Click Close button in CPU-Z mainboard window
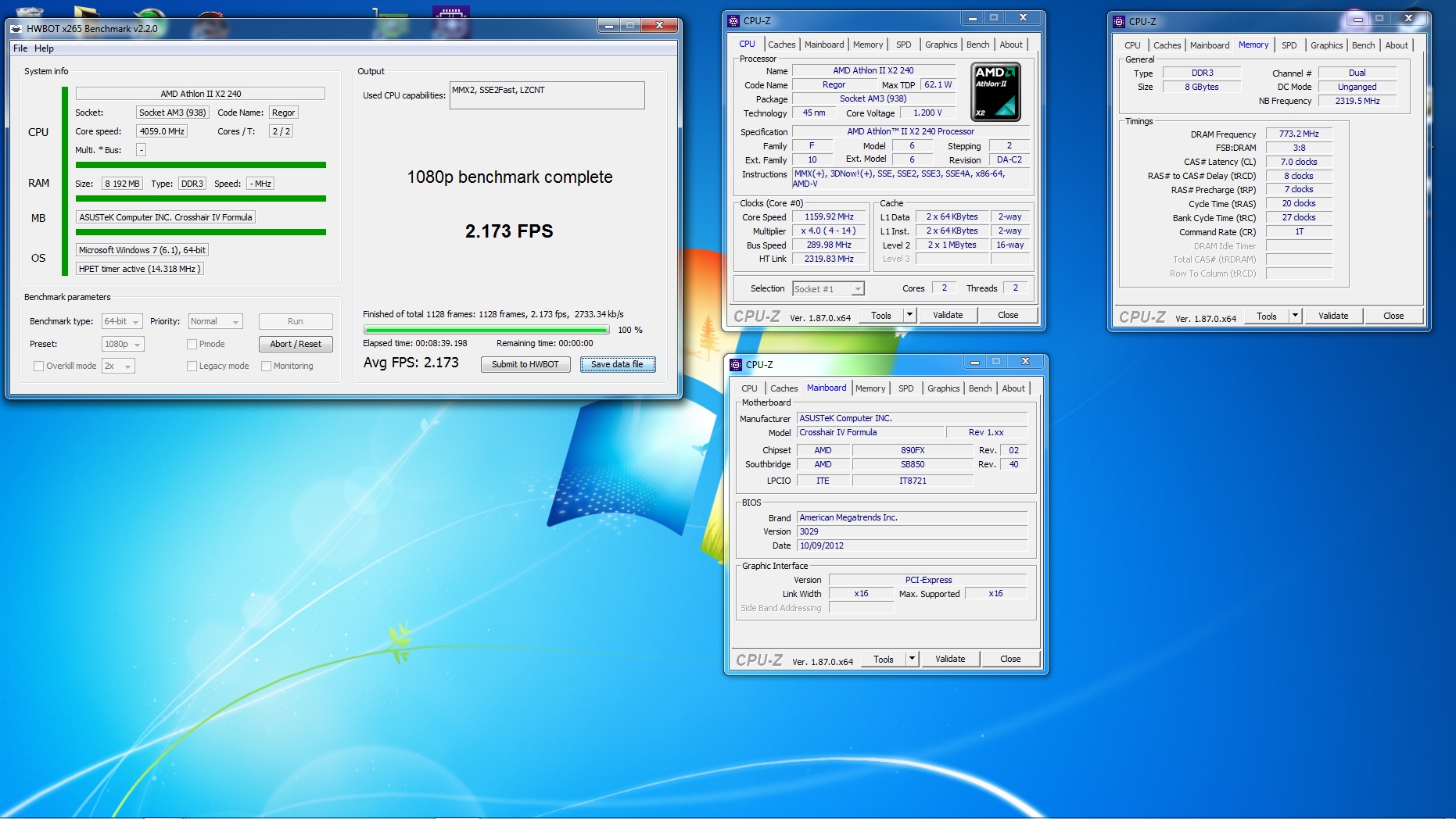Screen dimensions: 1456x819 pos(1010,660)
